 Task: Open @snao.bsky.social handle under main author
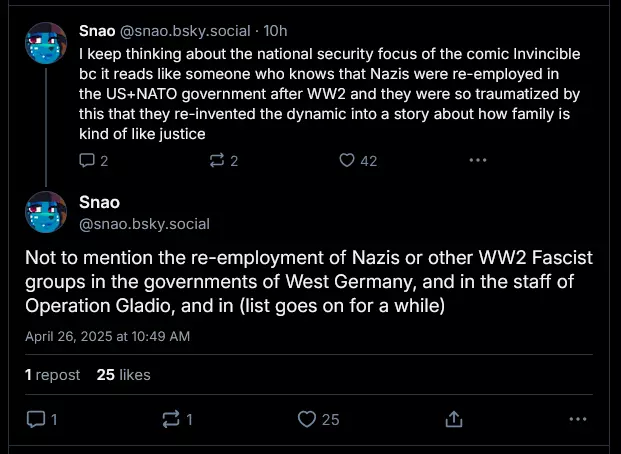pos(144,224)
